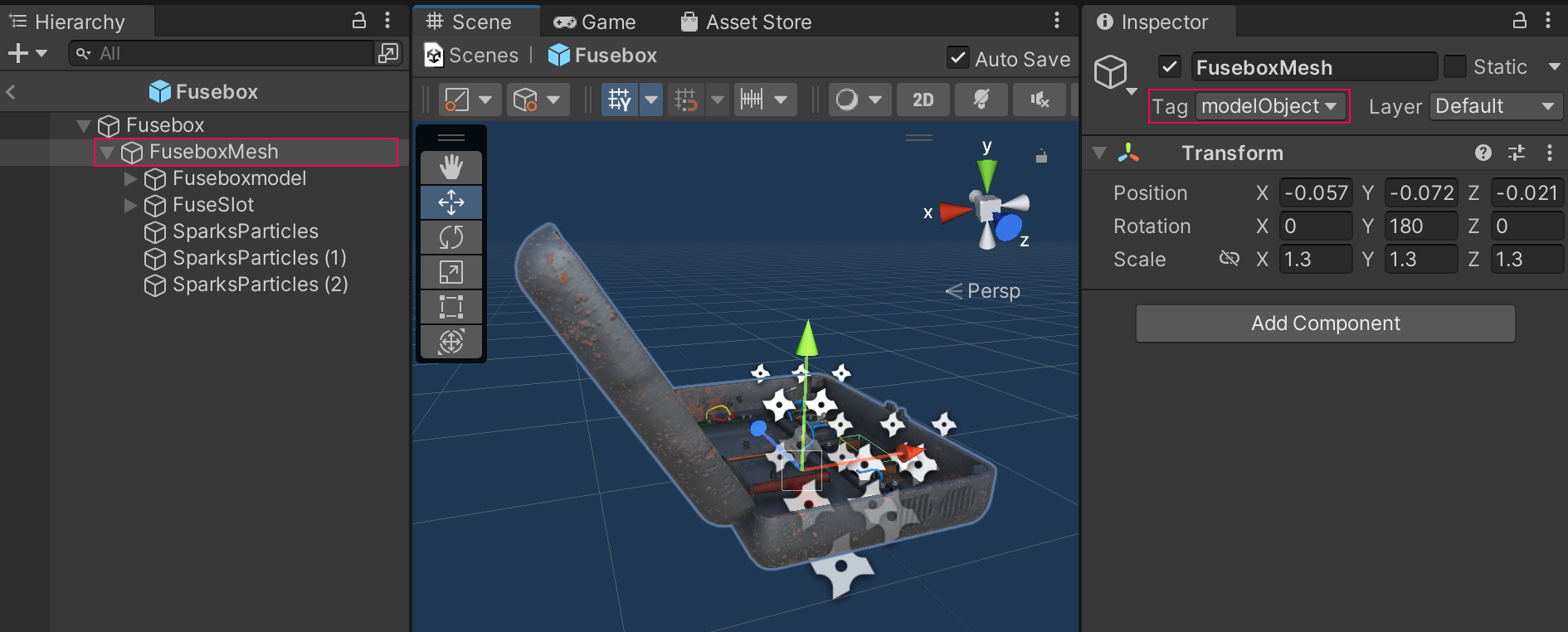The image size is (1568, 632).
Task: Expand the FuseSlot tree item
Action: [x=130, y=205]
